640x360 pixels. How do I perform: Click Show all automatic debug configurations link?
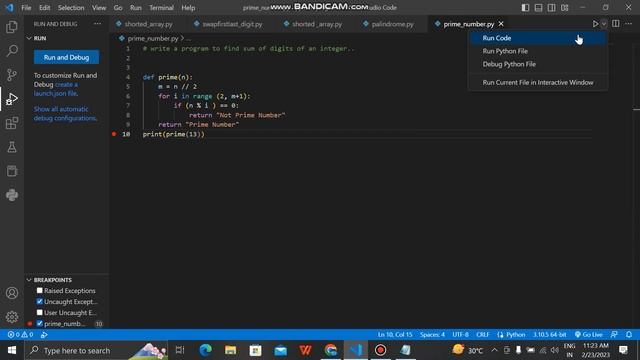click(x=65, y=113)
